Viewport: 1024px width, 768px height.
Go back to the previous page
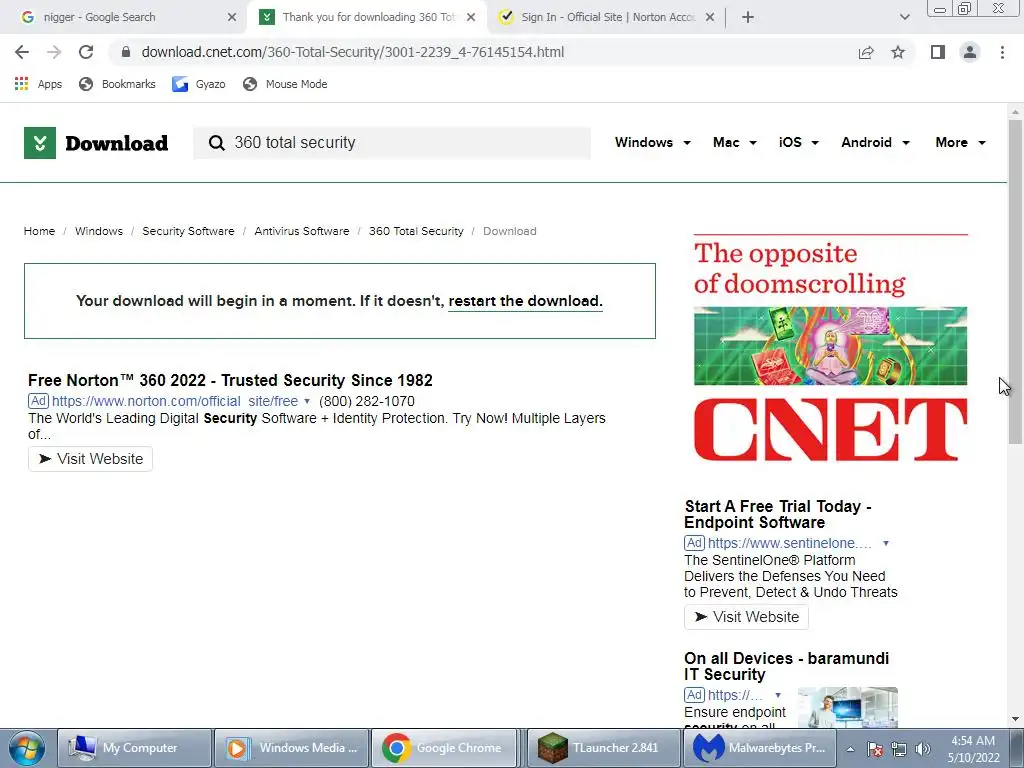click(x=22, y=52)
